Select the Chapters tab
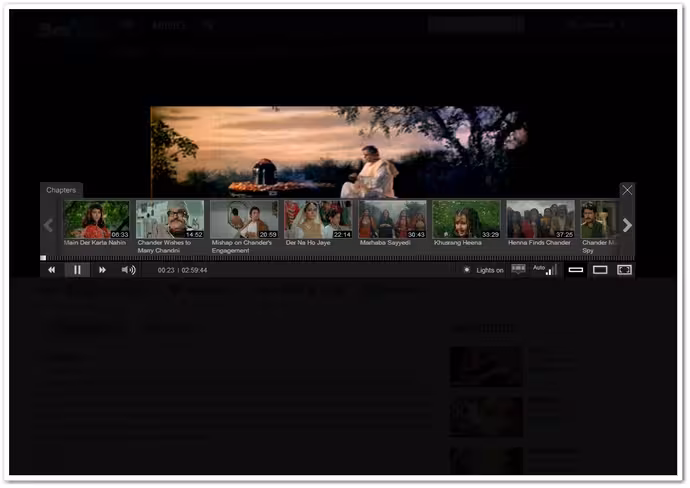The image size is (690, 488). pyautogui.click(x=61, y=190)
